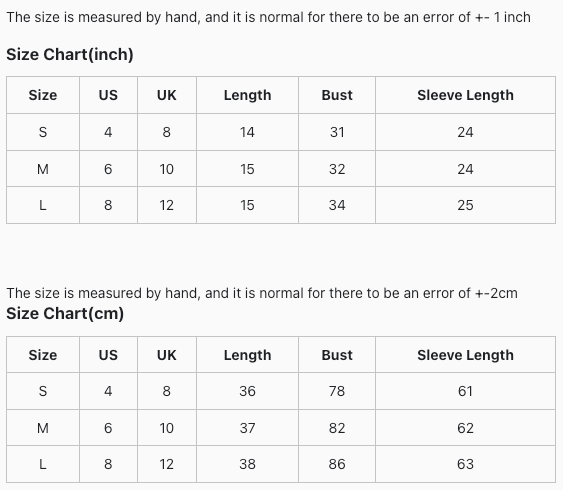Select size S row in inch table

(281, 132)
